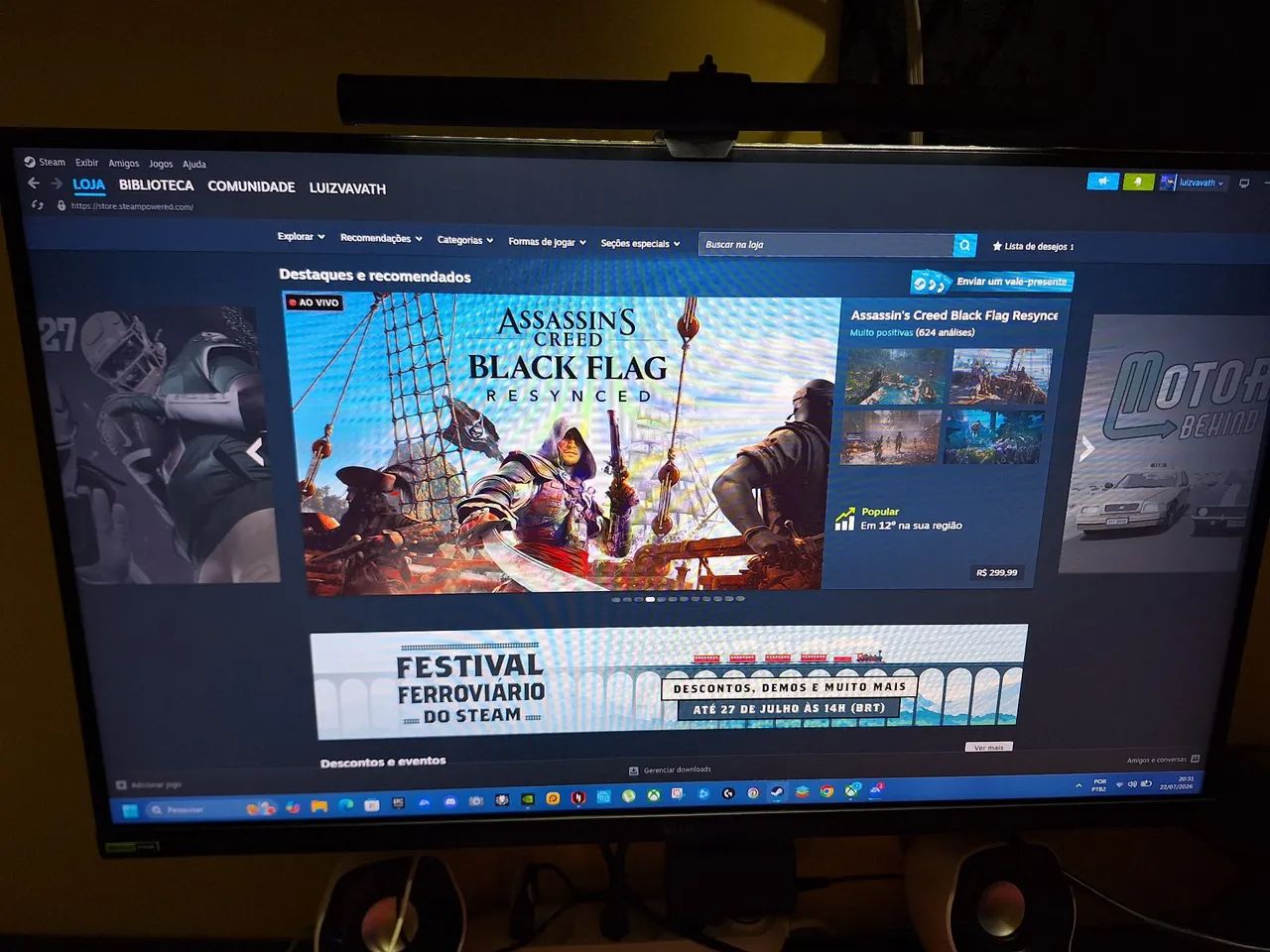The height and width of the screenshot is (952, 1270).
Task: Click the Big Picture mode monitor icon
Action: (x=1244, y=184)
